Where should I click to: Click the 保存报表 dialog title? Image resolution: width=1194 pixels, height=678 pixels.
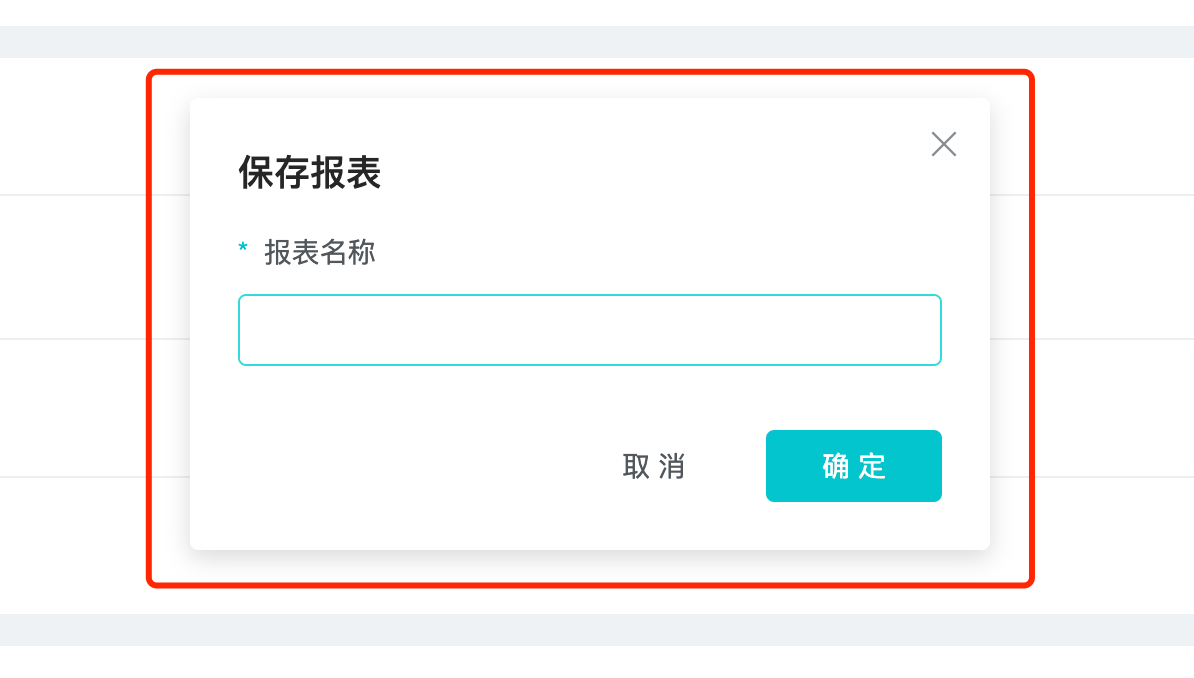[309, 173]
